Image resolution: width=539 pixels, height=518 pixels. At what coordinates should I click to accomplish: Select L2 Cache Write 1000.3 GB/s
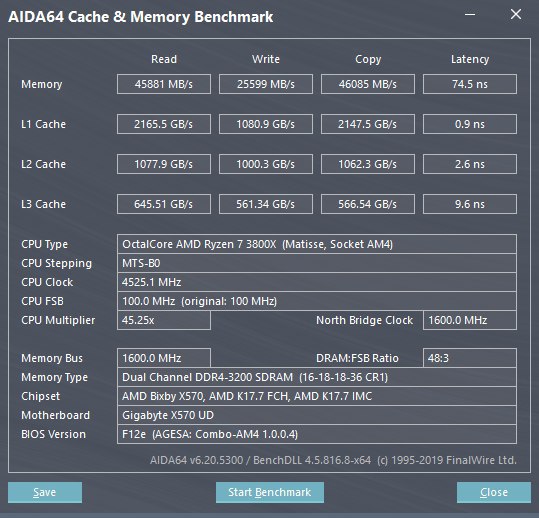266,164
